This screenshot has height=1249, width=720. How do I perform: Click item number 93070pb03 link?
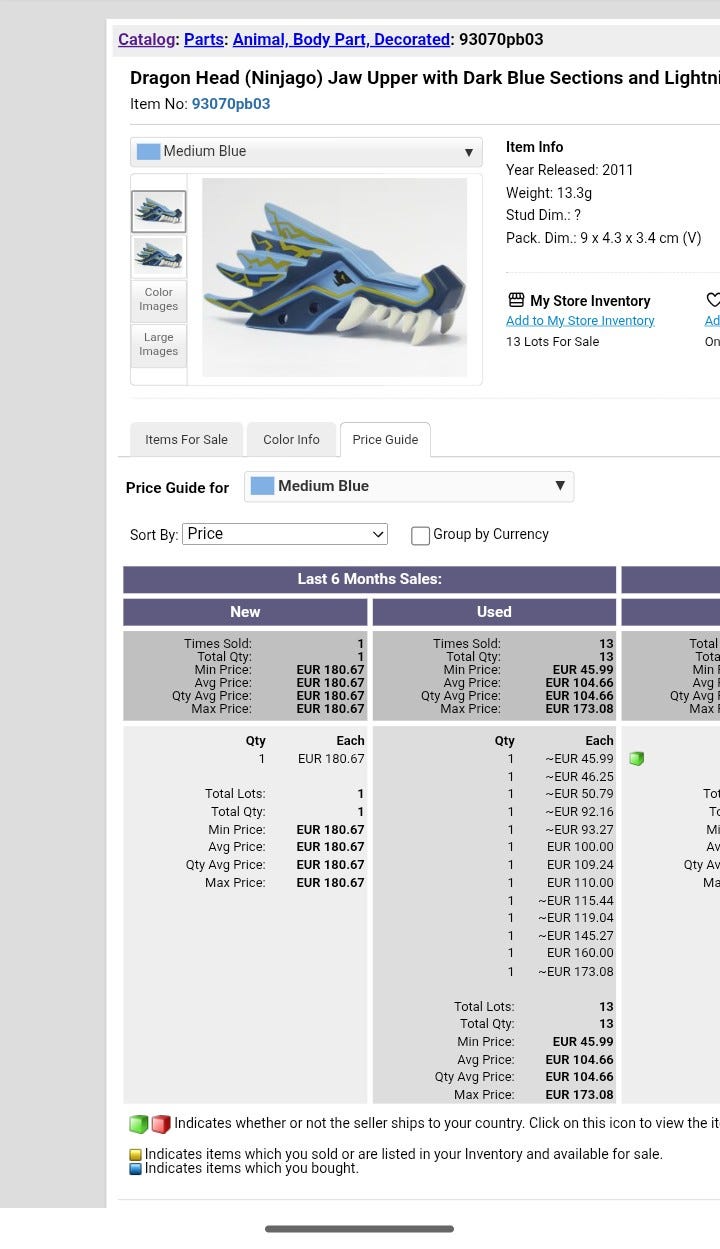(231, 104)
